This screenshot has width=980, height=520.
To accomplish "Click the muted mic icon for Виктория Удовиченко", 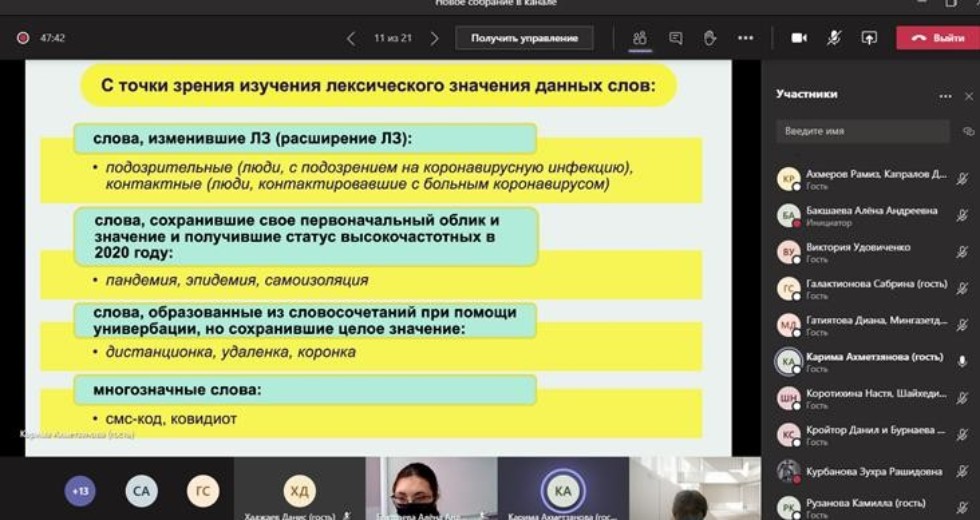I will [x=962, y=251].
